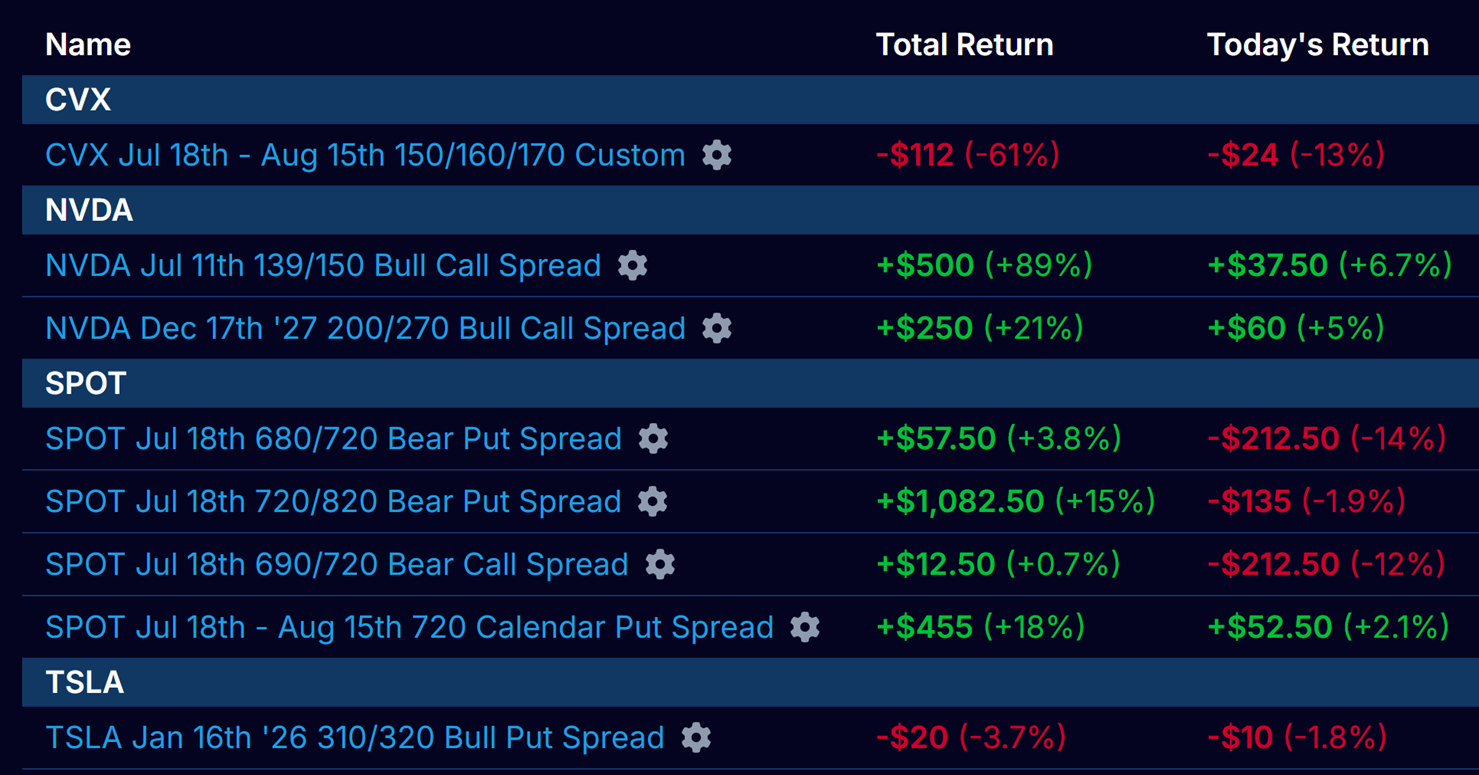
Task: Collapse the SPOT group header row
Action: [750, 383]
